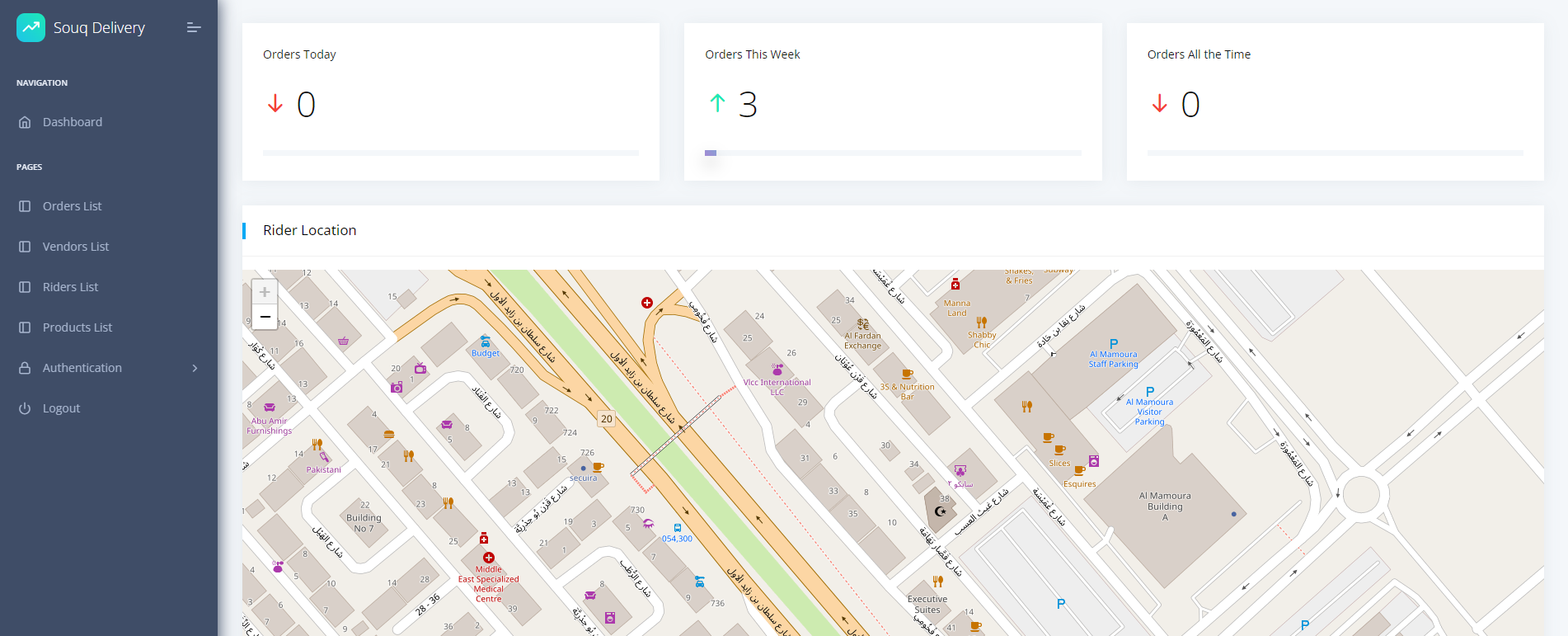Screen dimensions: 1568x636
Task: Click the Vendors List sidebar icon
Action: (x=25, y=247)
